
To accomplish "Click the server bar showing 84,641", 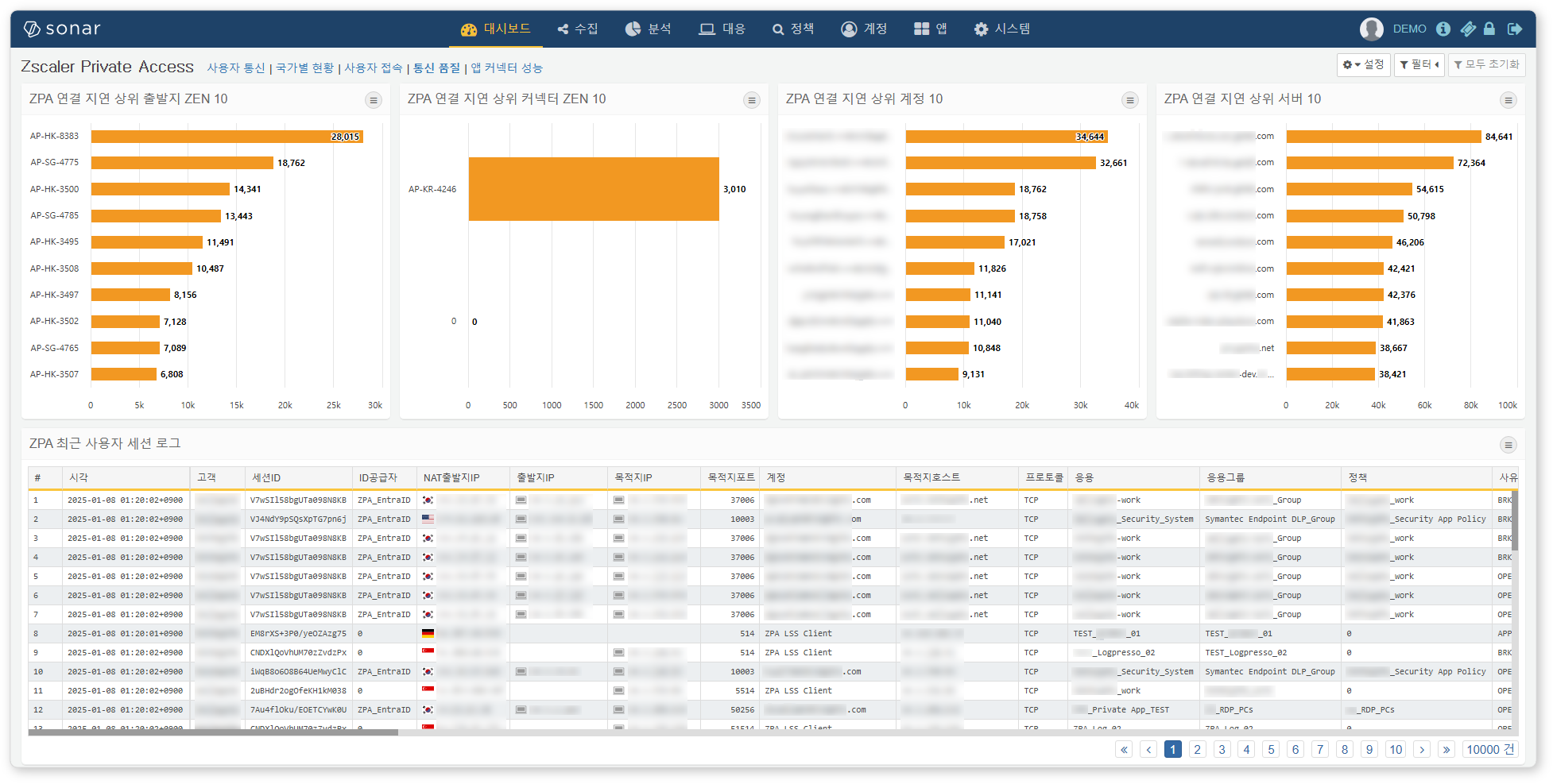I will (1384, 137).
